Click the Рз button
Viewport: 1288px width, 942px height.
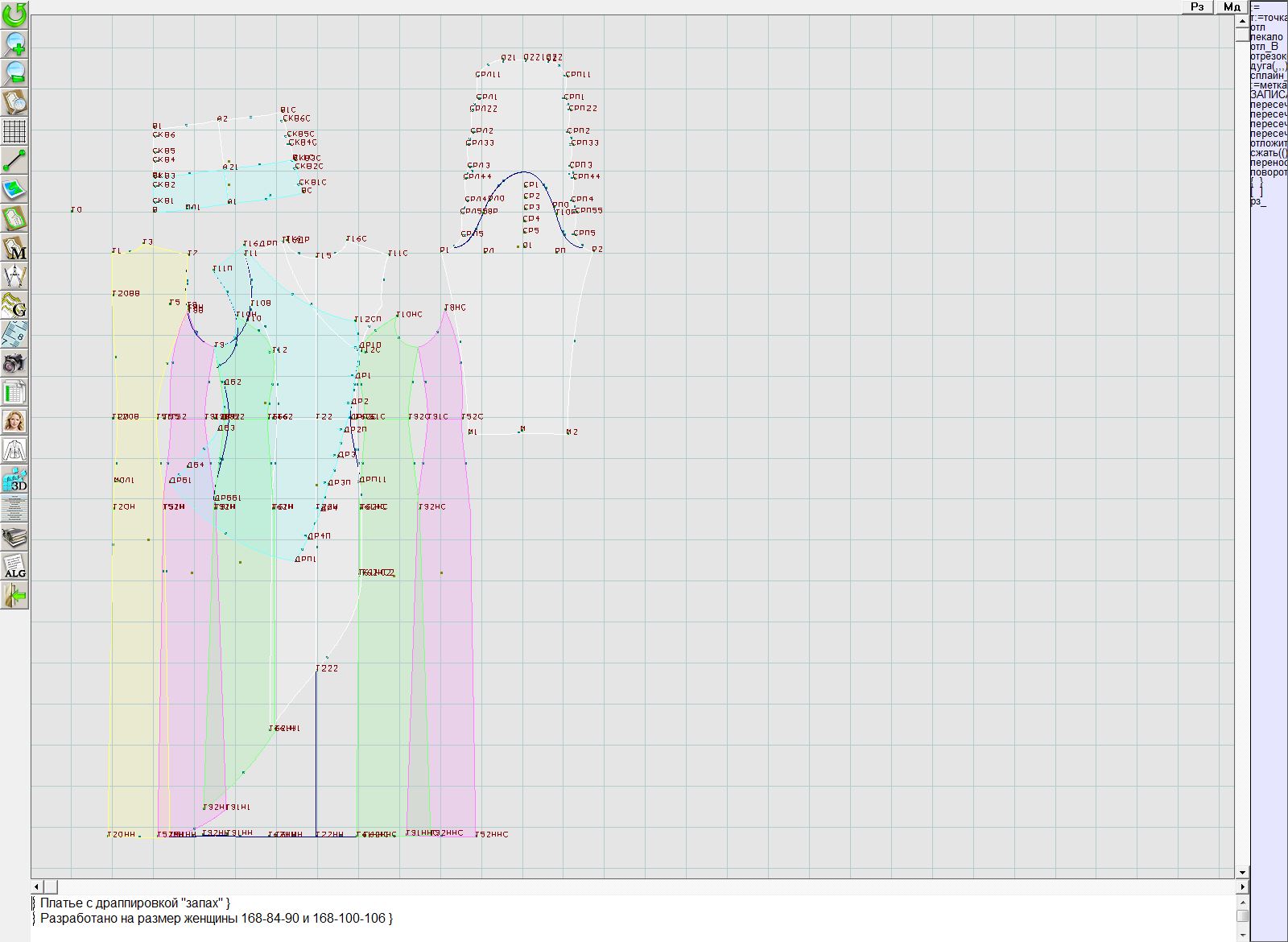tap(1197, 7)
